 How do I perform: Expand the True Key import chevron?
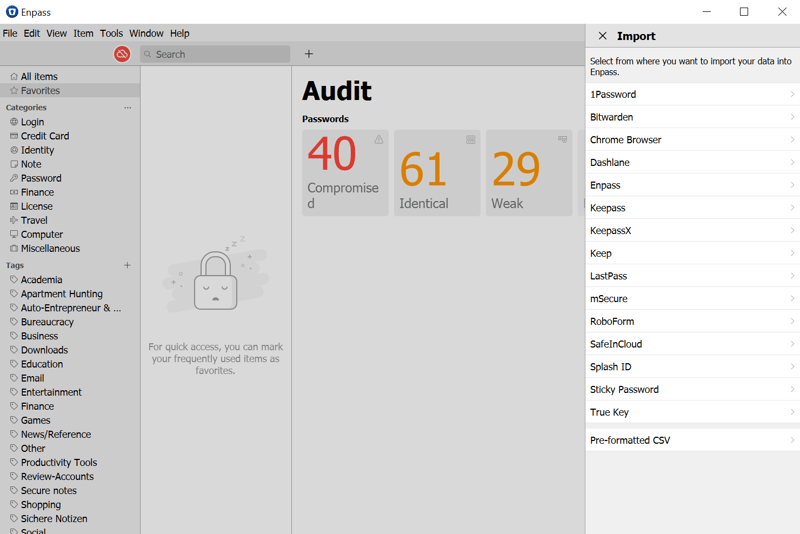tap(792, 412)
